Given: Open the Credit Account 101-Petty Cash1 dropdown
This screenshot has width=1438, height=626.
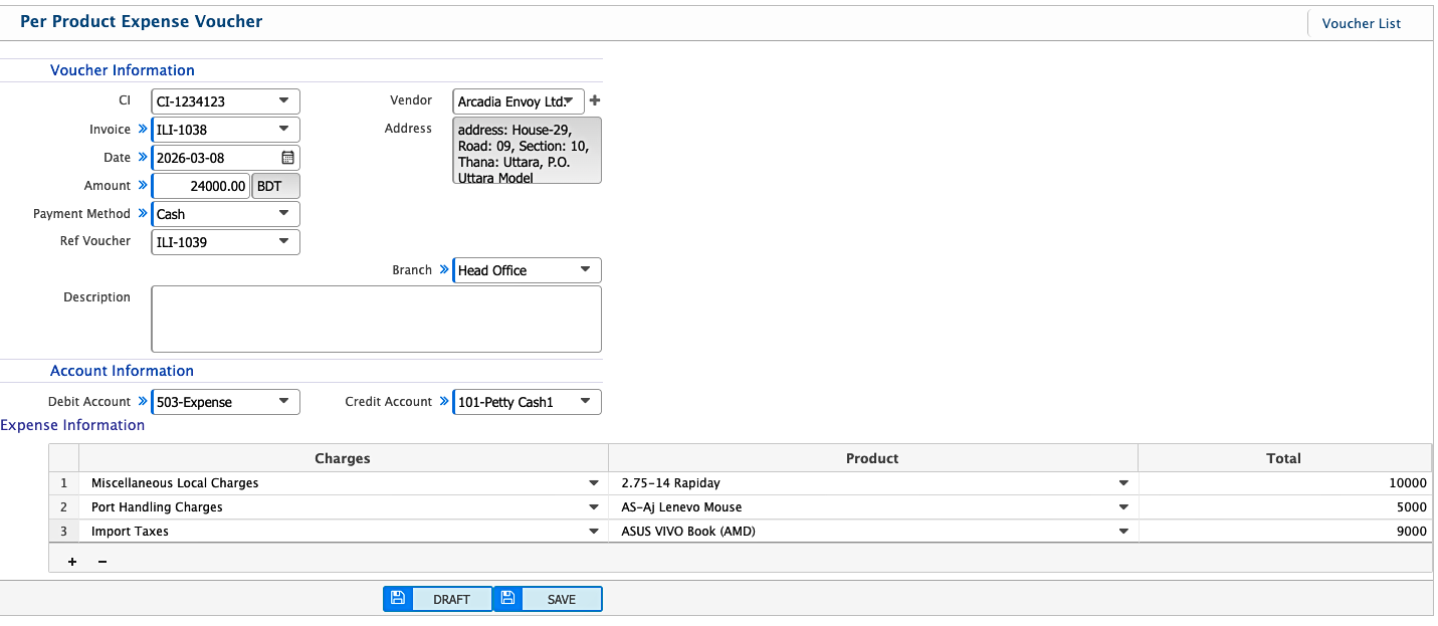Looking at the screenshot, I should 585,402.
